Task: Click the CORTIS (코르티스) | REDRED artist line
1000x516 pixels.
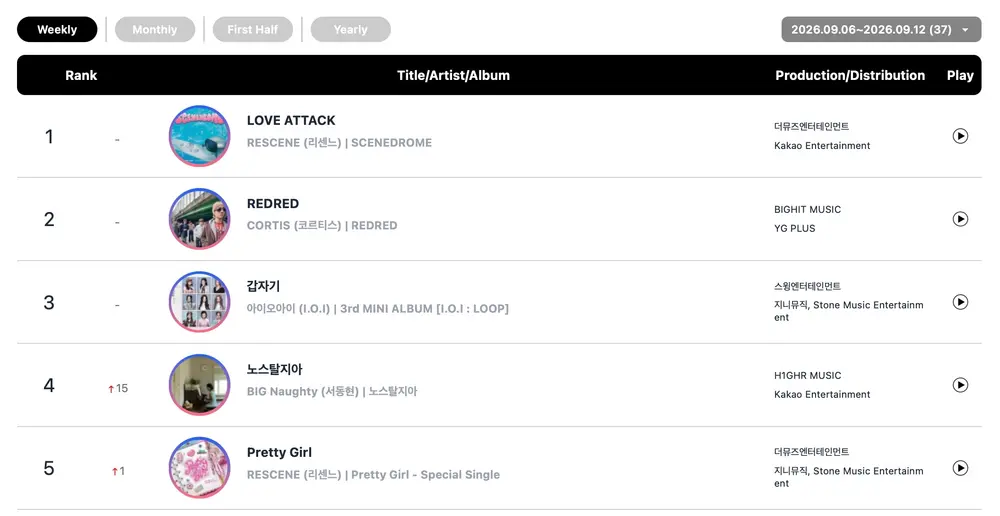Action: (322, 226)
